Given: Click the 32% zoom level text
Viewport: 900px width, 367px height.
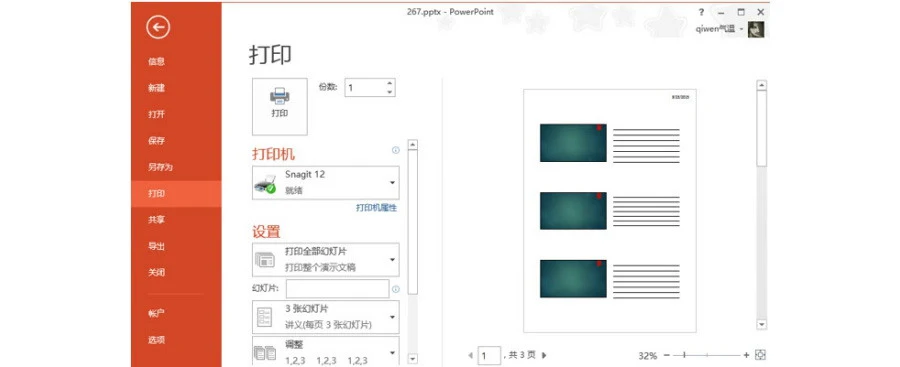Looking at the screenshot, I should click(647, 356).
